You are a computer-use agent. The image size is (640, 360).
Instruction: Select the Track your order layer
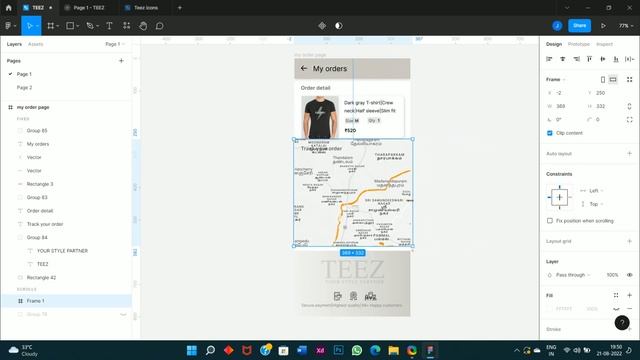tap(66, 224)
